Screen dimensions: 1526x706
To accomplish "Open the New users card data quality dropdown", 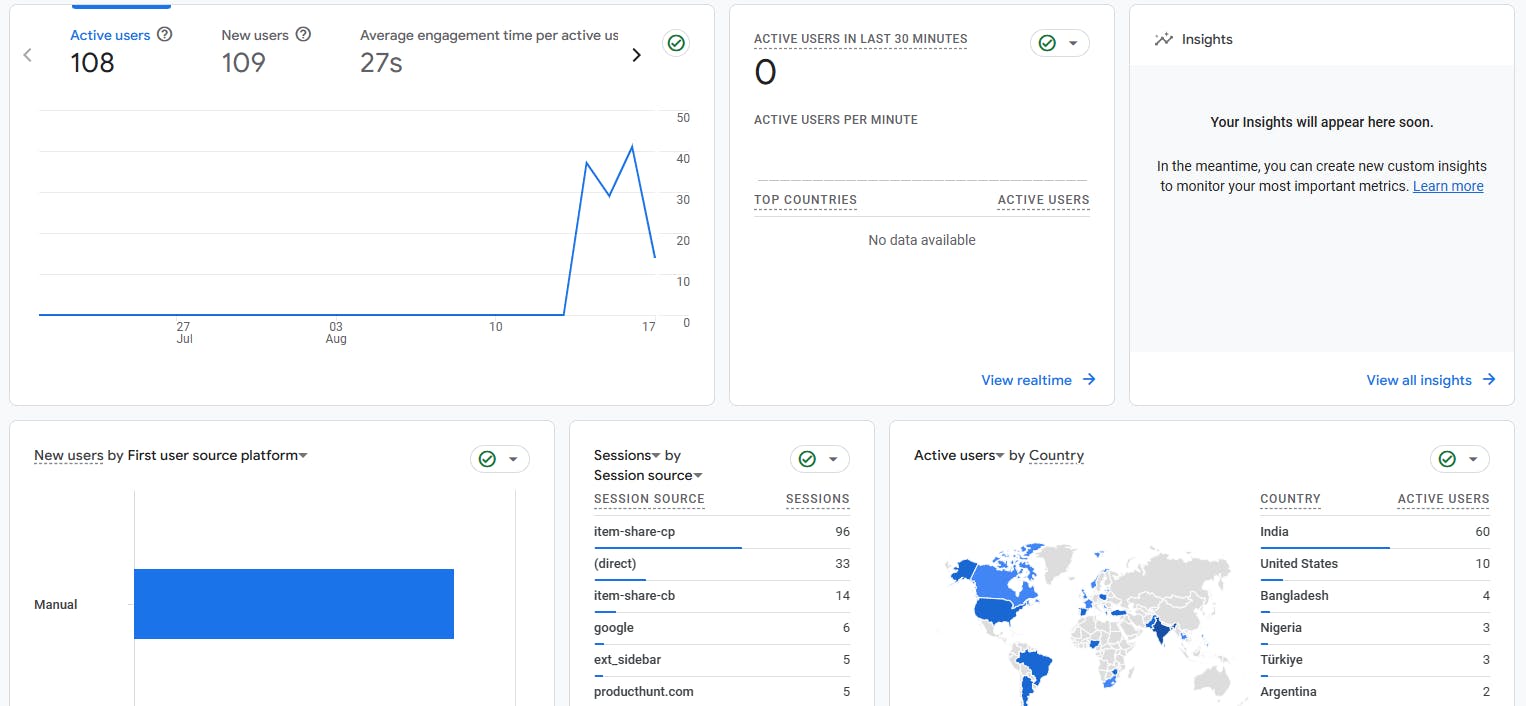I will (x=500, y=459).
